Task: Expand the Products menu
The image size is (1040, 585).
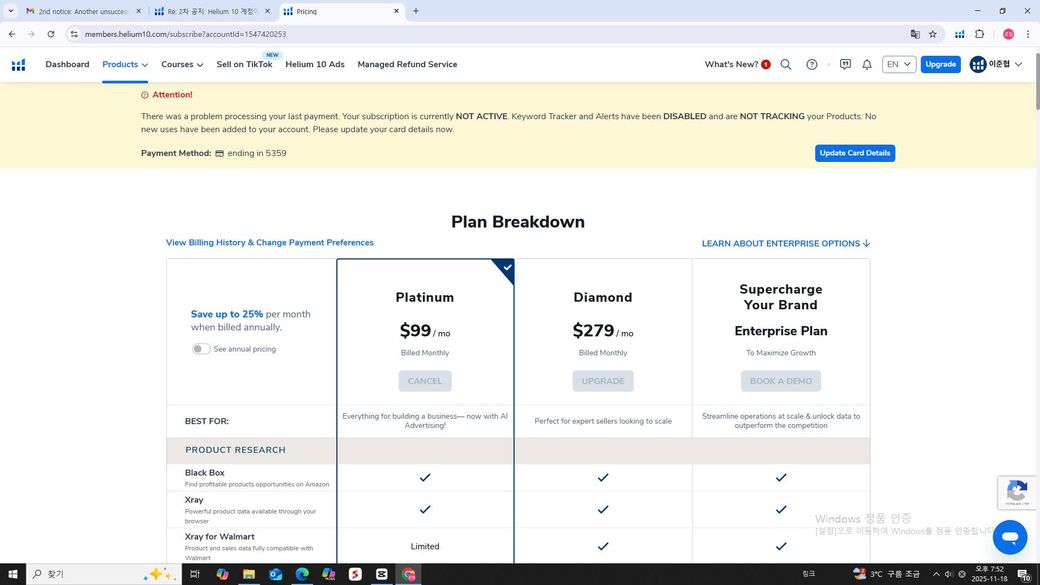Action: tap(125, 64)
